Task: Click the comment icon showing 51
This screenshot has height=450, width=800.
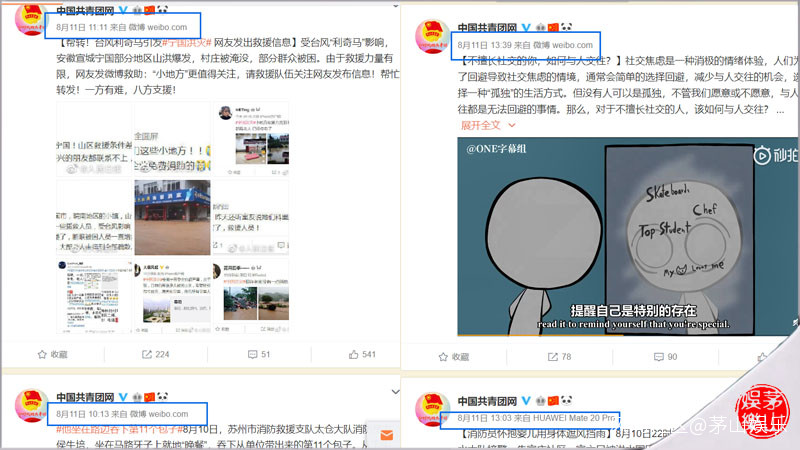Action: pyautogui.click(x=259, y=354)
